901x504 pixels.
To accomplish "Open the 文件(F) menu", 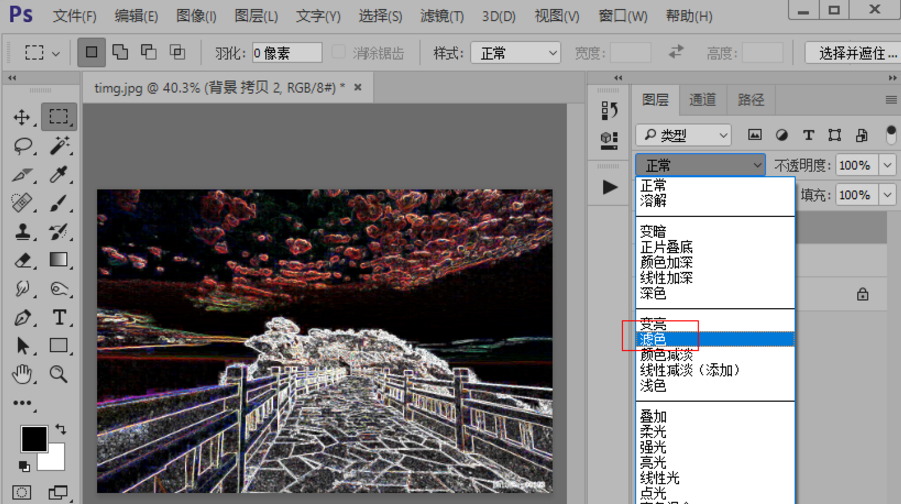I will coord(75,16).
